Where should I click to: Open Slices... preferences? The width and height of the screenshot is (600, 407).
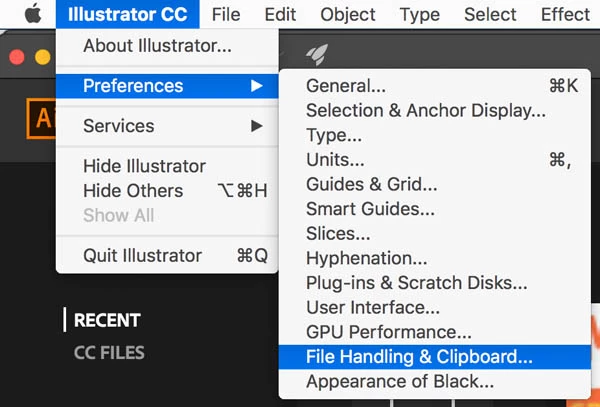435,233
